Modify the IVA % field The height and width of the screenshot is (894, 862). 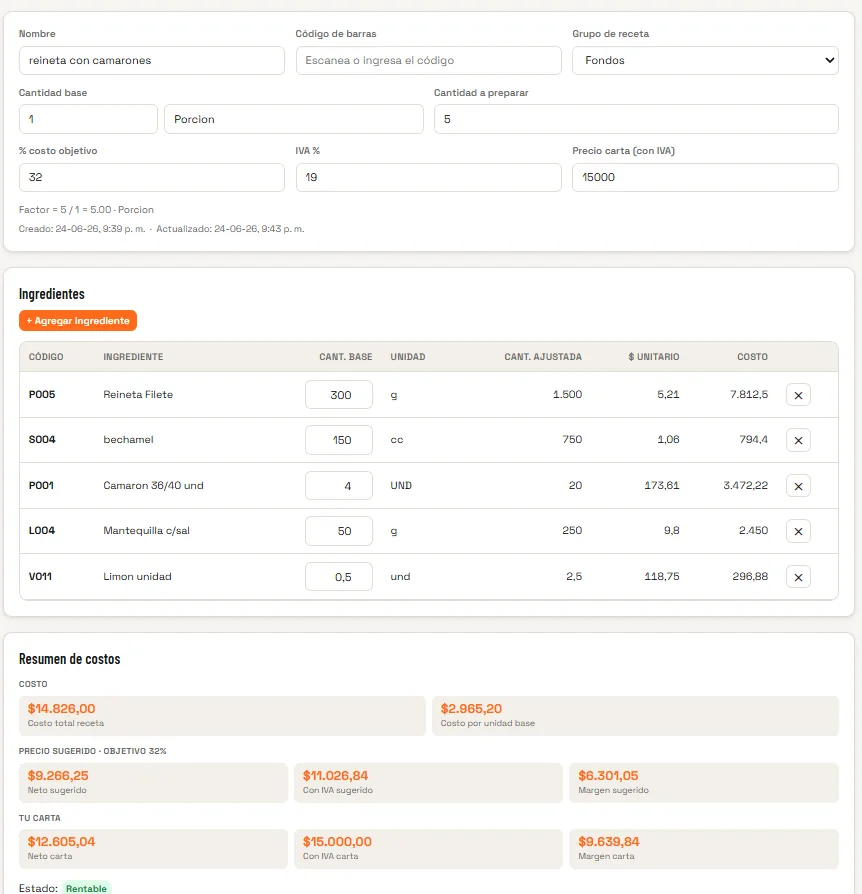coord(429,177)
